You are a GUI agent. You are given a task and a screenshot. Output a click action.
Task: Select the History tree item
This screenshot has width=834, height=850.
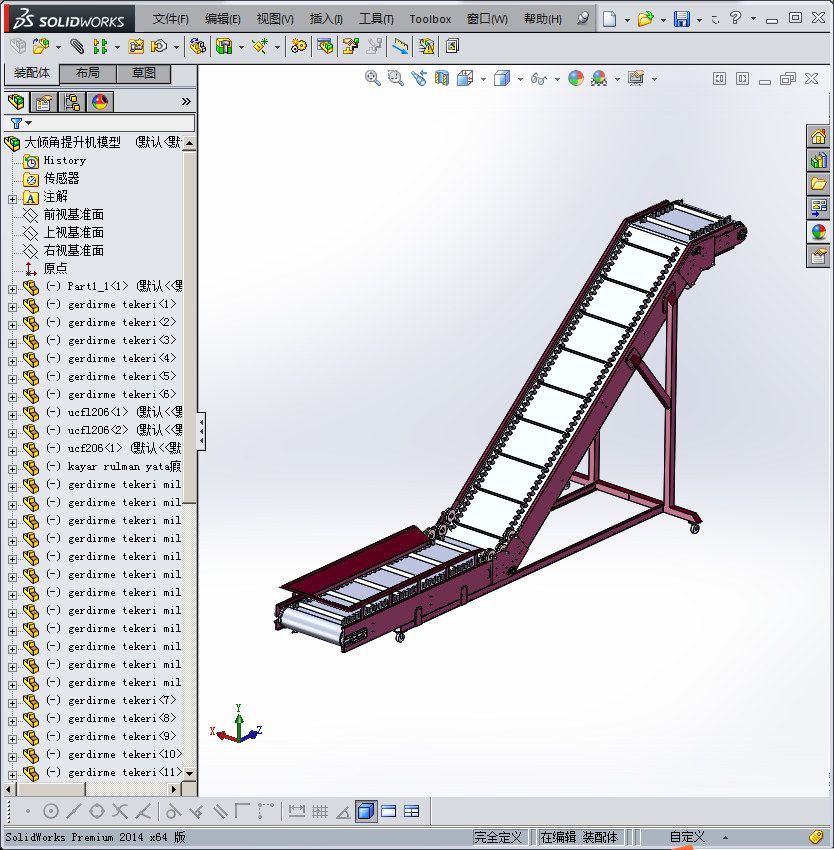point(65,160)
